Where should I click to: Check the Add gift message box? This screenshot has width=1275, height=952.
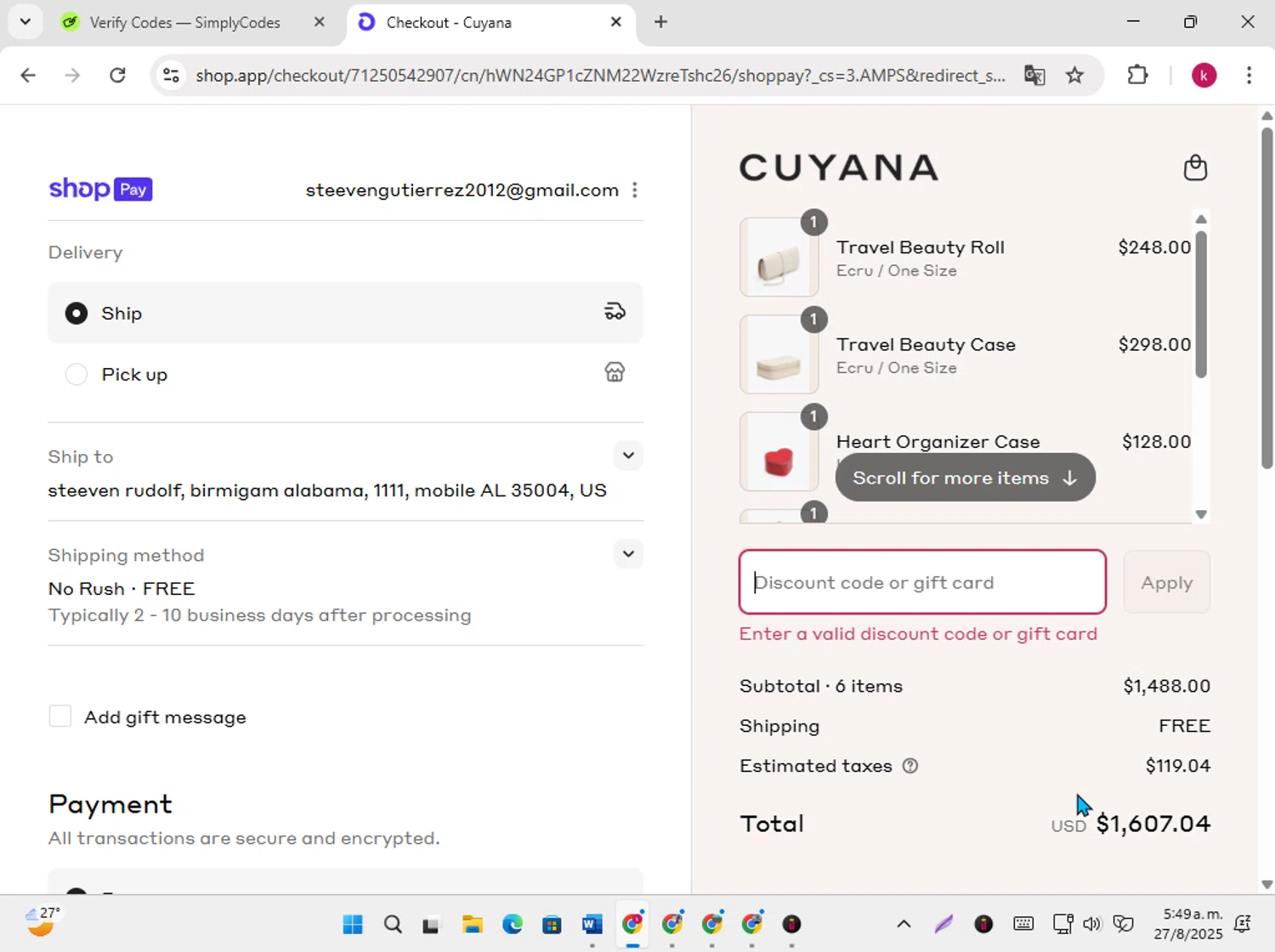[60, 717]
